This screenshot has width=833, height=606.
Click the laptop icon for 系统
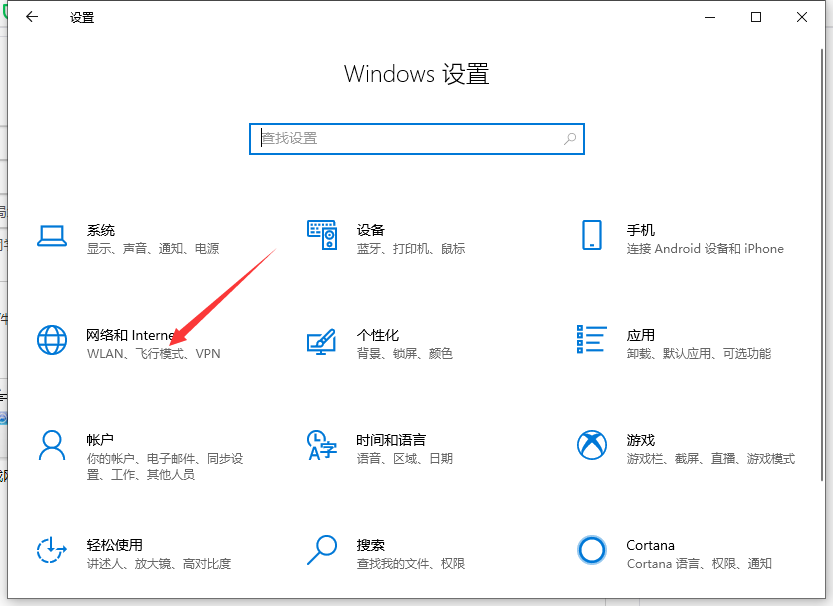tap(51, 236)
